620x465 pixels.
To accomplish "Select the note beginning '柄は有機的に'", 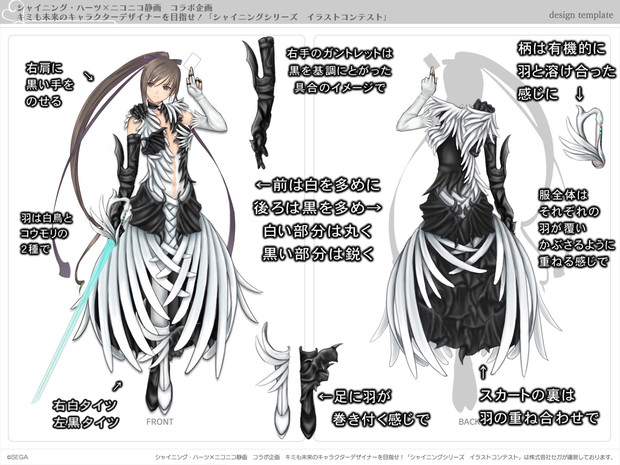I will [566, 71].
